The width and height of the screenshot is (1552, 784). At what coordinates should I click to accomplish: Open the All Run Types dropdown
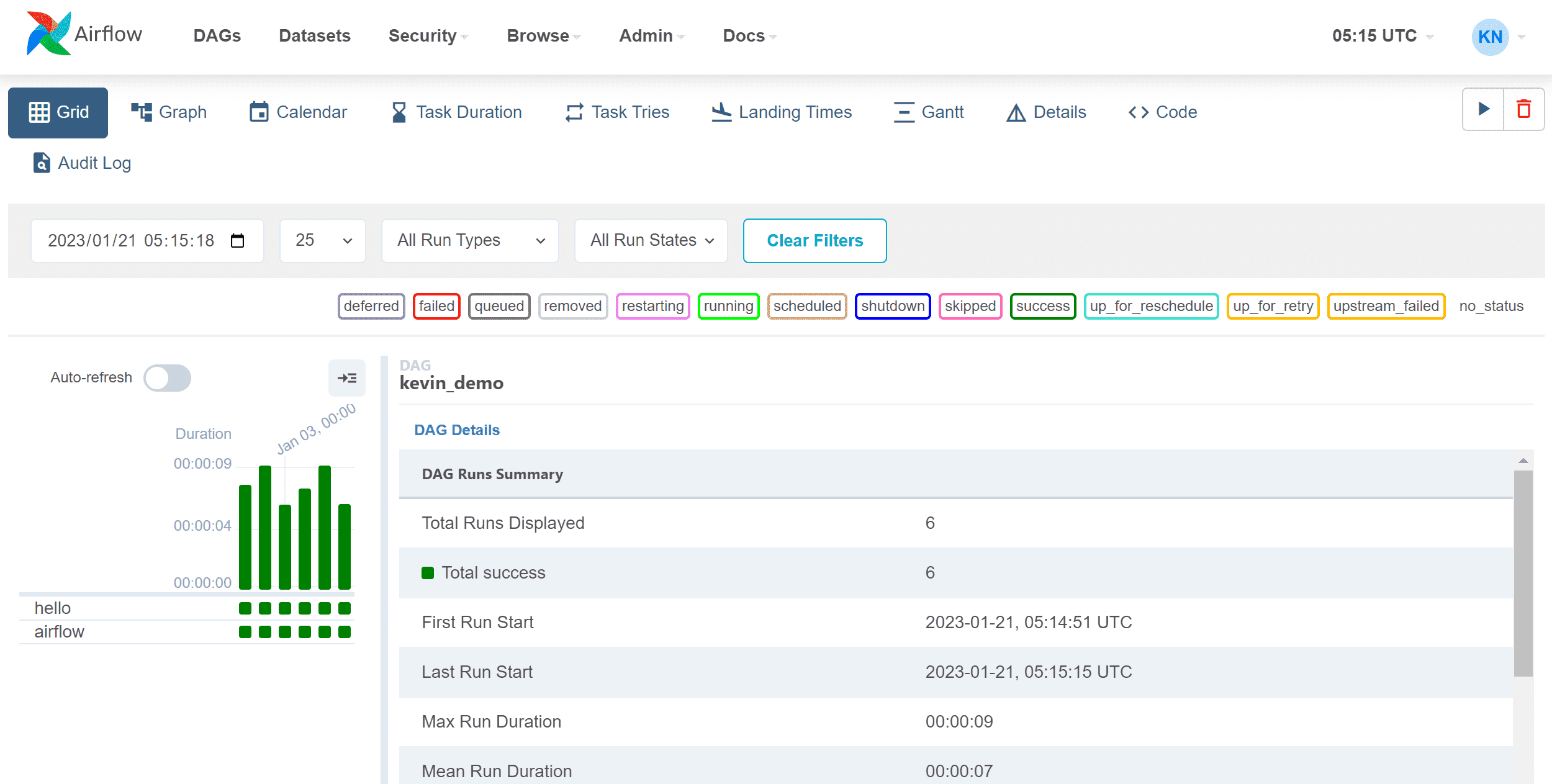[470, 241]
